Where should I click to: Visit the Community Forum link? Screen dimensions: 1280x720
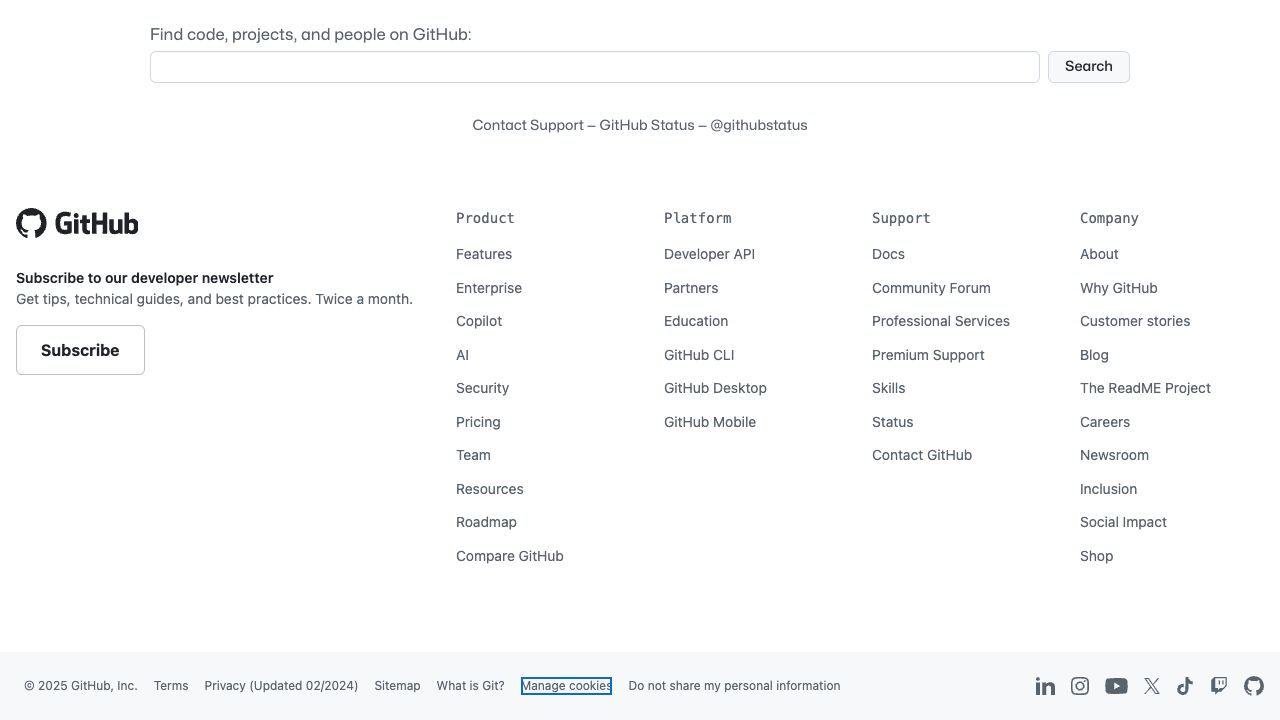(931, 288)
